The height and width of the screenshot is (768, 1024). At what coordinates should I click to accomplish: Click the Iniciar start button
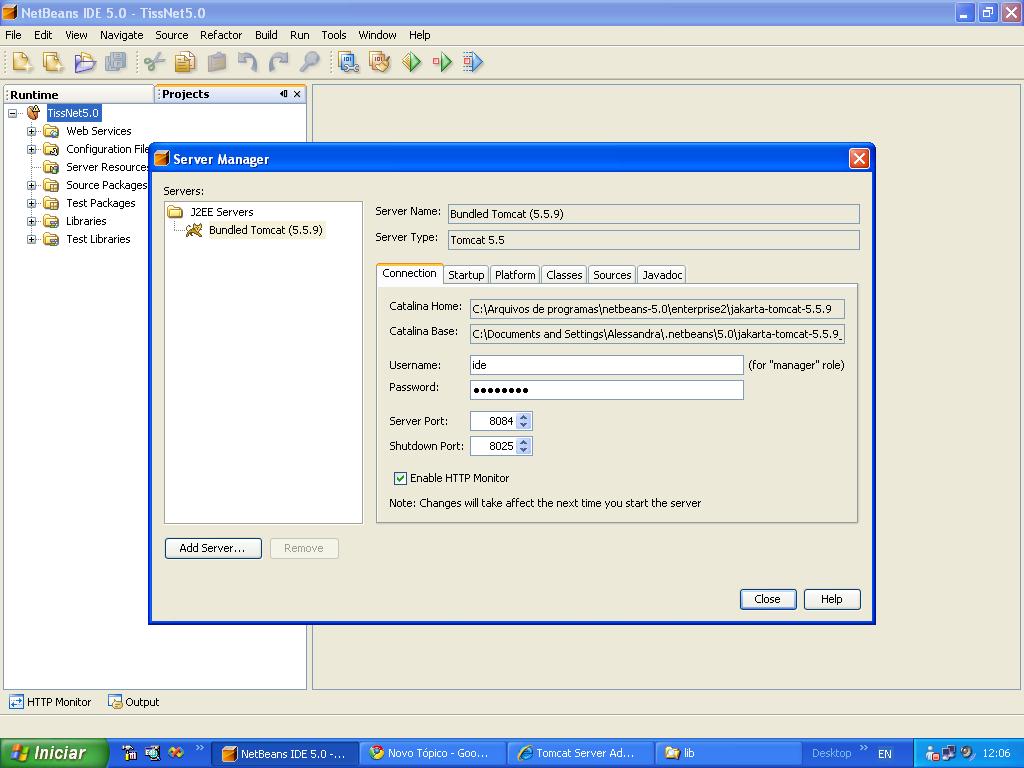(54, 754)
